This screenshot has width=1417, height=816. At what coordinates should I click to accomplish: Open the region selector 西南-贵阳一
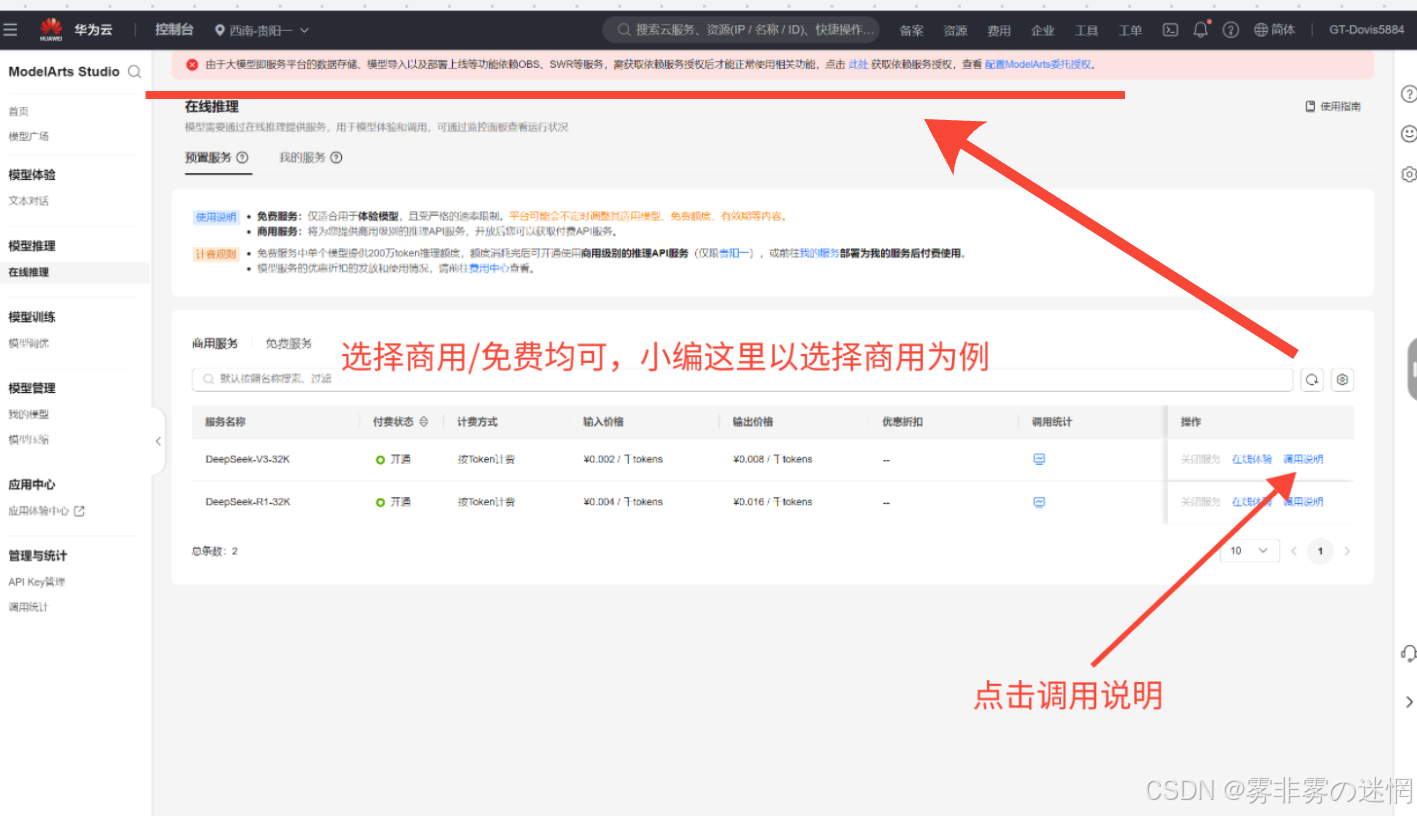pos(261,30)
